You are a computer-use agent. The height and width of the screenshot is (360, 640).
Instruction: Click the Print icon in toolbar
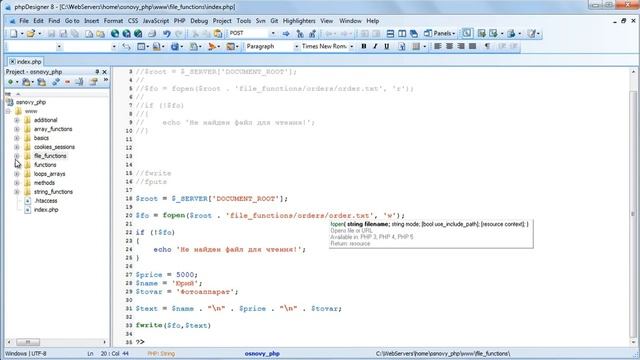152,33
